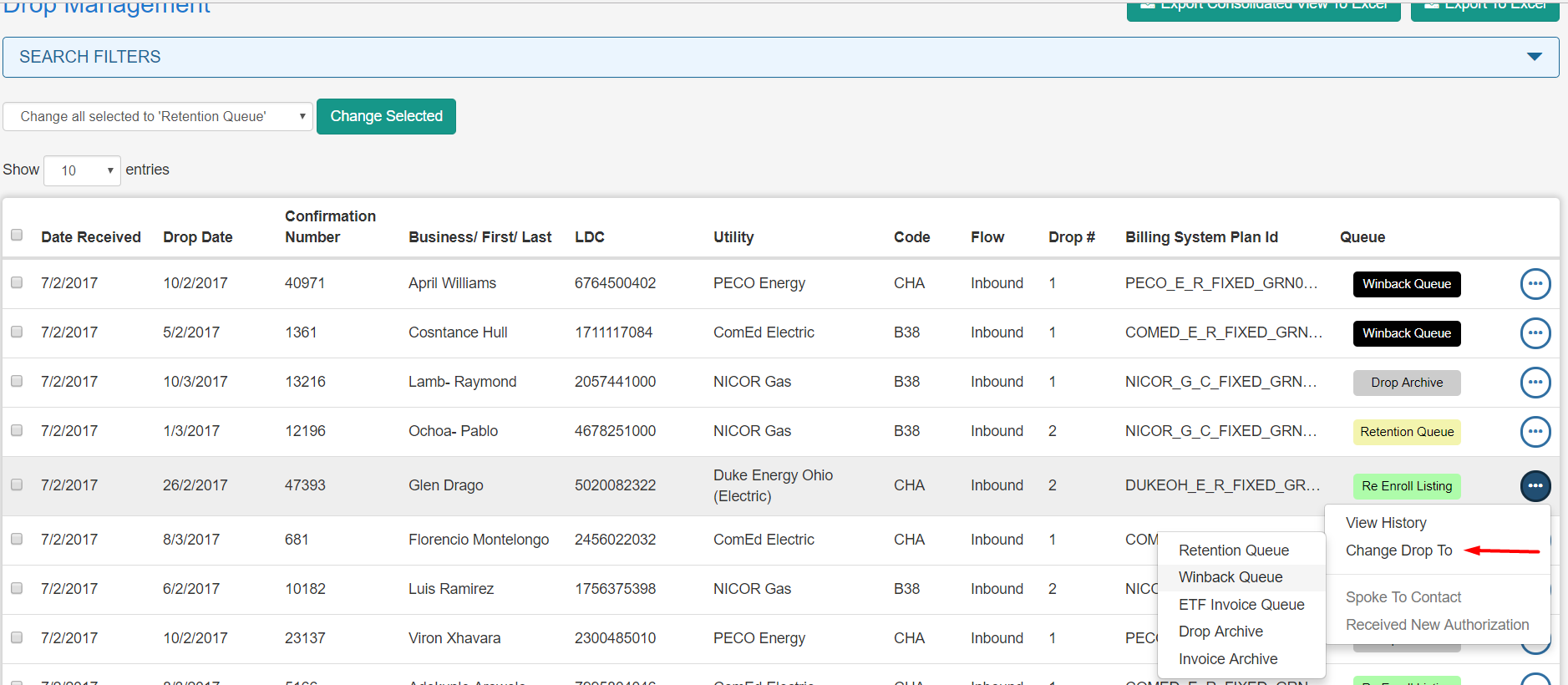Click drop date 26/2/2017
This screenshot has width=1568, height=685.
click(195, 485)
